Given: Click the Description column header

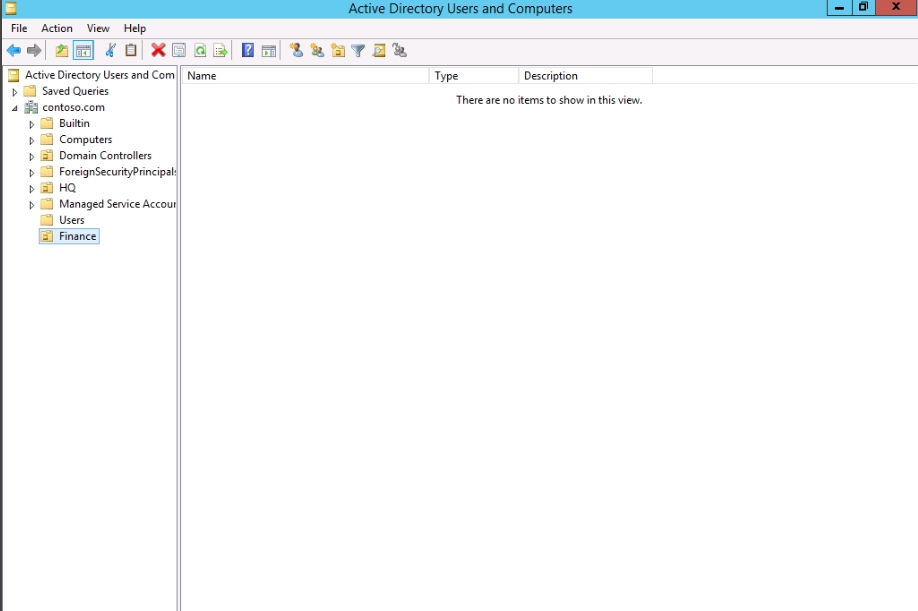Looking at the screenshot, I should [585, 76].
